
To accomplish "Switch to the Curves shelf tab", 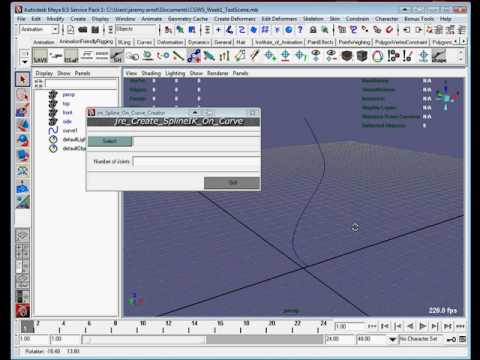I will coord(144,42).
